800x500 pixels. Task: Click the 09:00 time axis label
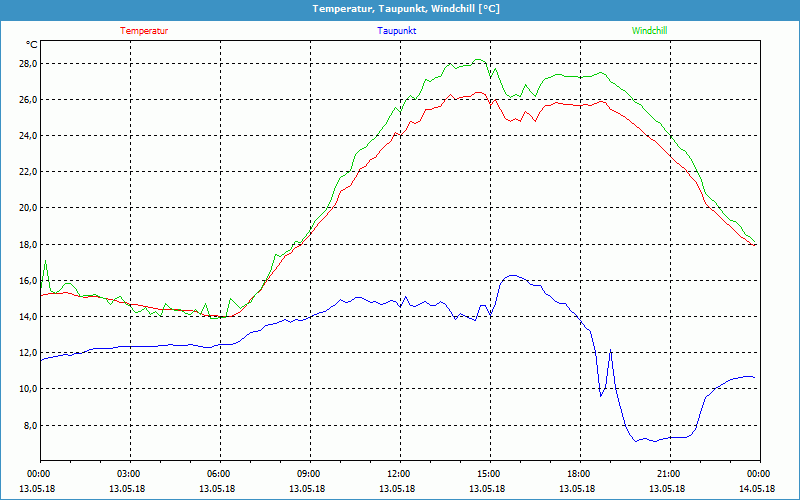coord(309,473)
